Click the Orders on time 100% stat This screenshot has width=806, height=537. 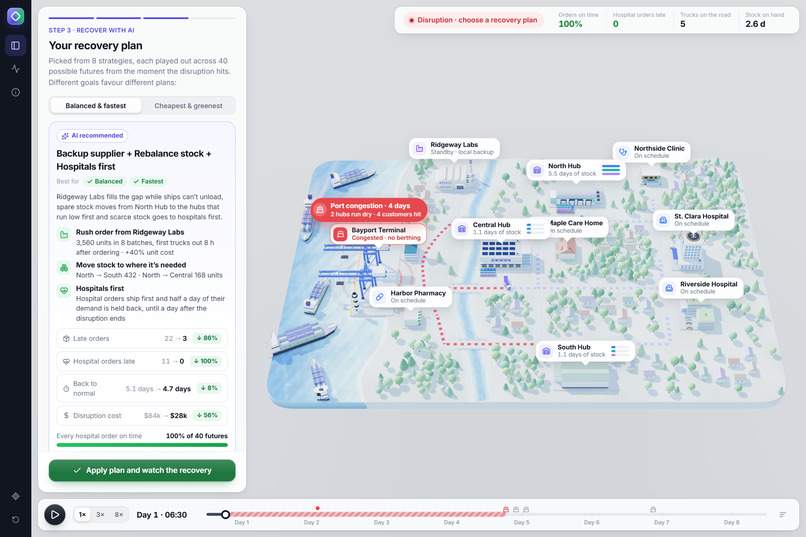pos(578,20)
